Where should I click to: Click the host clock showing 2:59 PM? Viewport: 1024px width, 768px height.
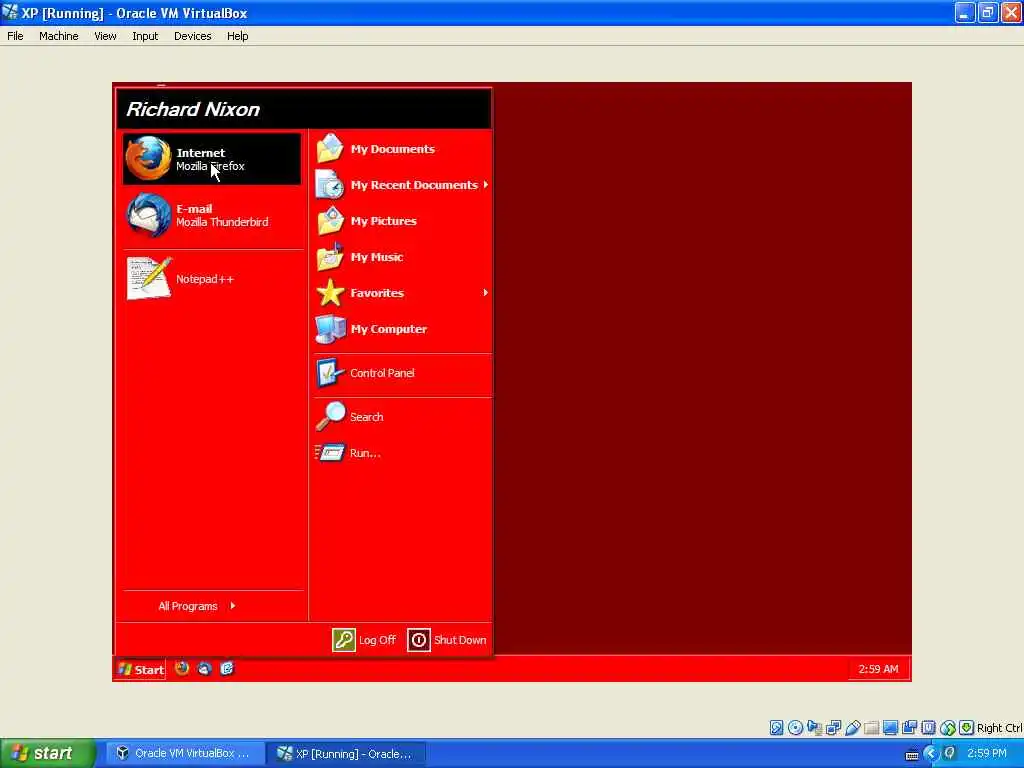click(x=987, y=753)
